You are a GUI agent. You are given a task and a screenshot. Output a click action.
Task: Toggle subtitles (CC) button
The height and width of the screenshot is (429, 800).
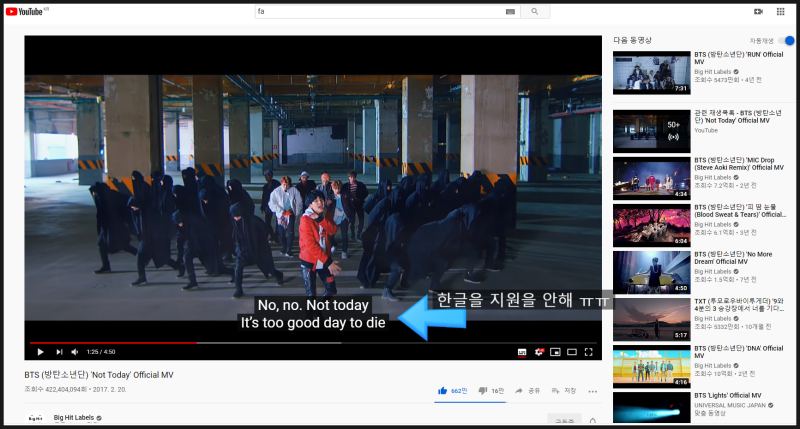[522, 352]
